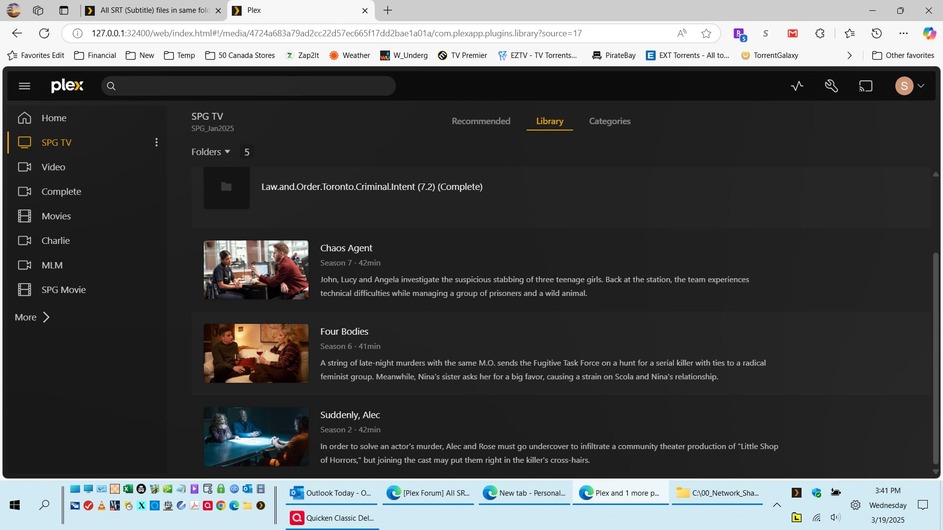Switch to the Library tab
Viewport: 943px width, 530px height.
[x=549, y=121]
